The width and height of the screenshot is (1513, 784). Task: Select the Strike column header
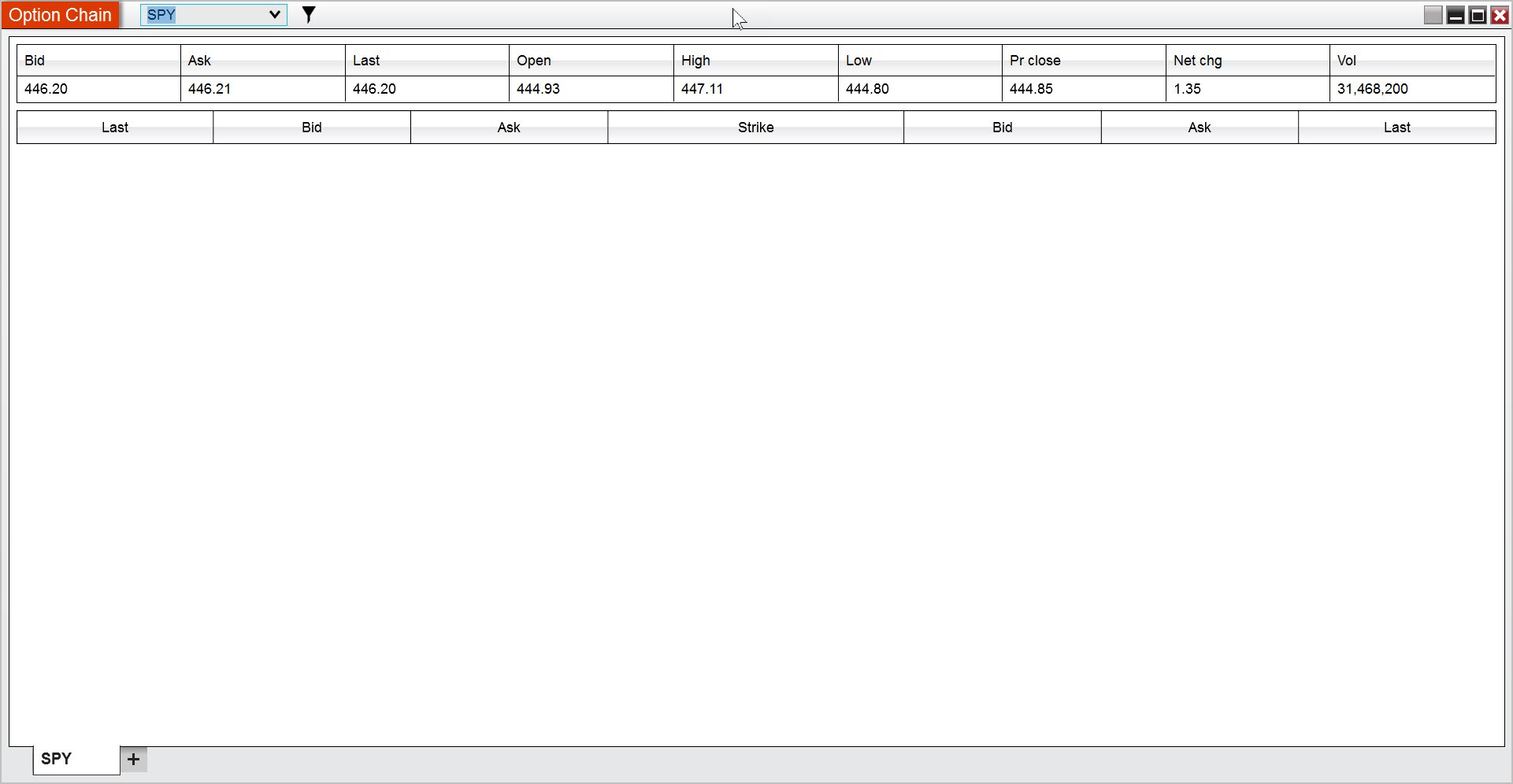point(755,128)
